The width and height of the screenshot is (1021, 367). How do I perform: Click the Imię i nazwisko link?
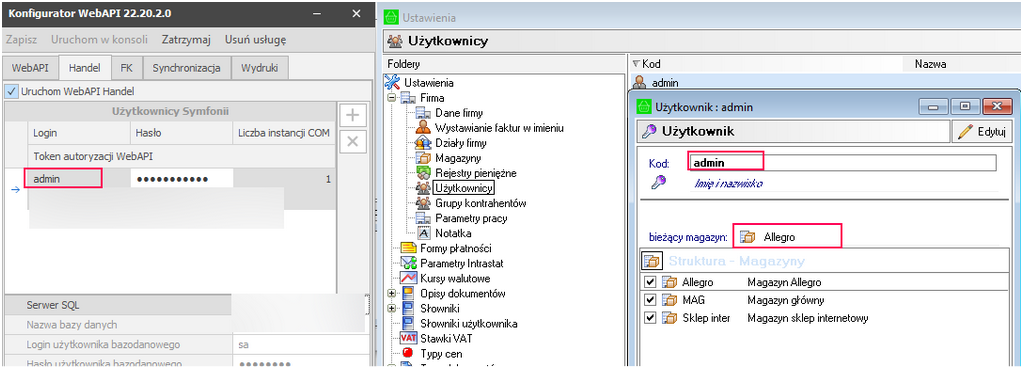[729, 184]
